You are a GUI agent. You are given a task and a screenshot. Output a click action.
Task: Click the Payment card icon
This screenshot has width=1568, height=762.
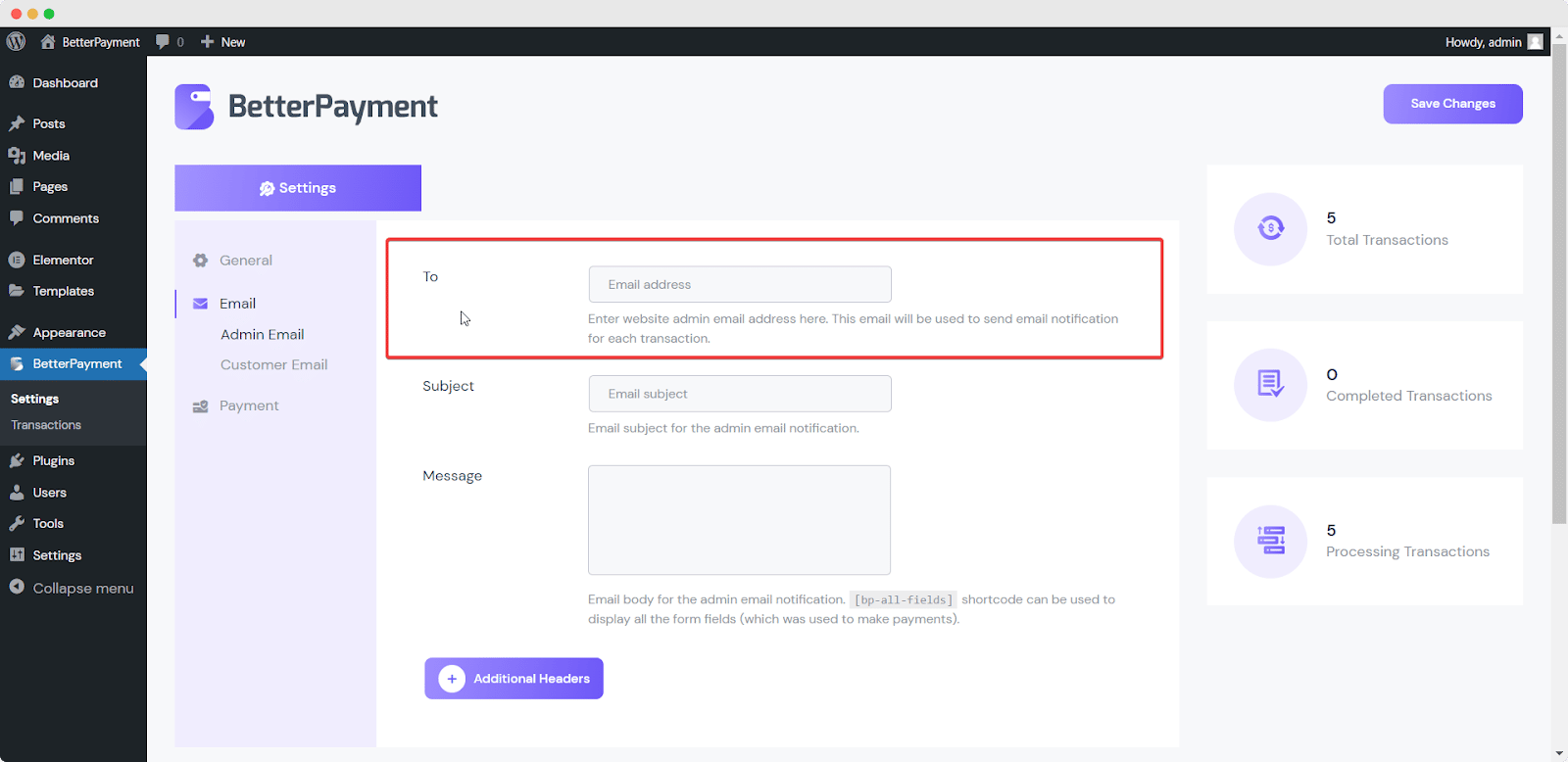(200, 406)
